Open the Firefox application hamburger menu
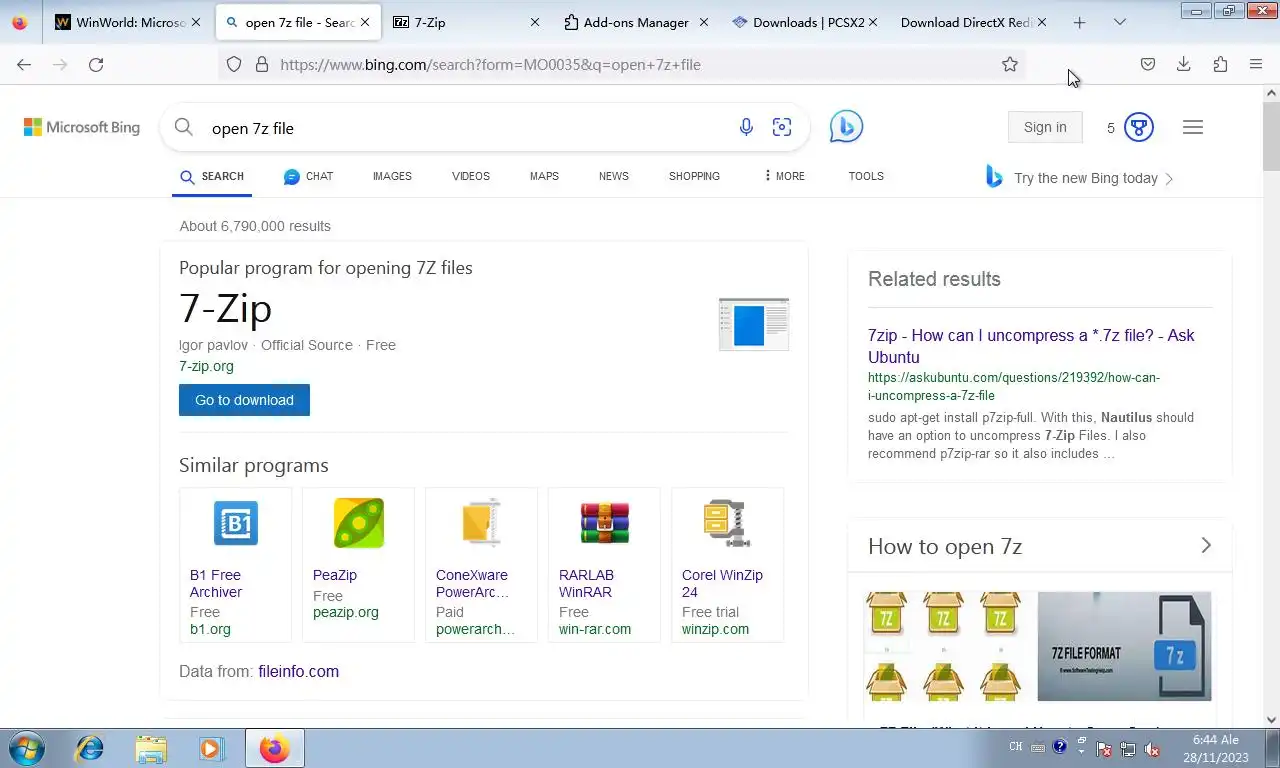The height and width of the screenshot is (768, 1280). [1256, 64]
